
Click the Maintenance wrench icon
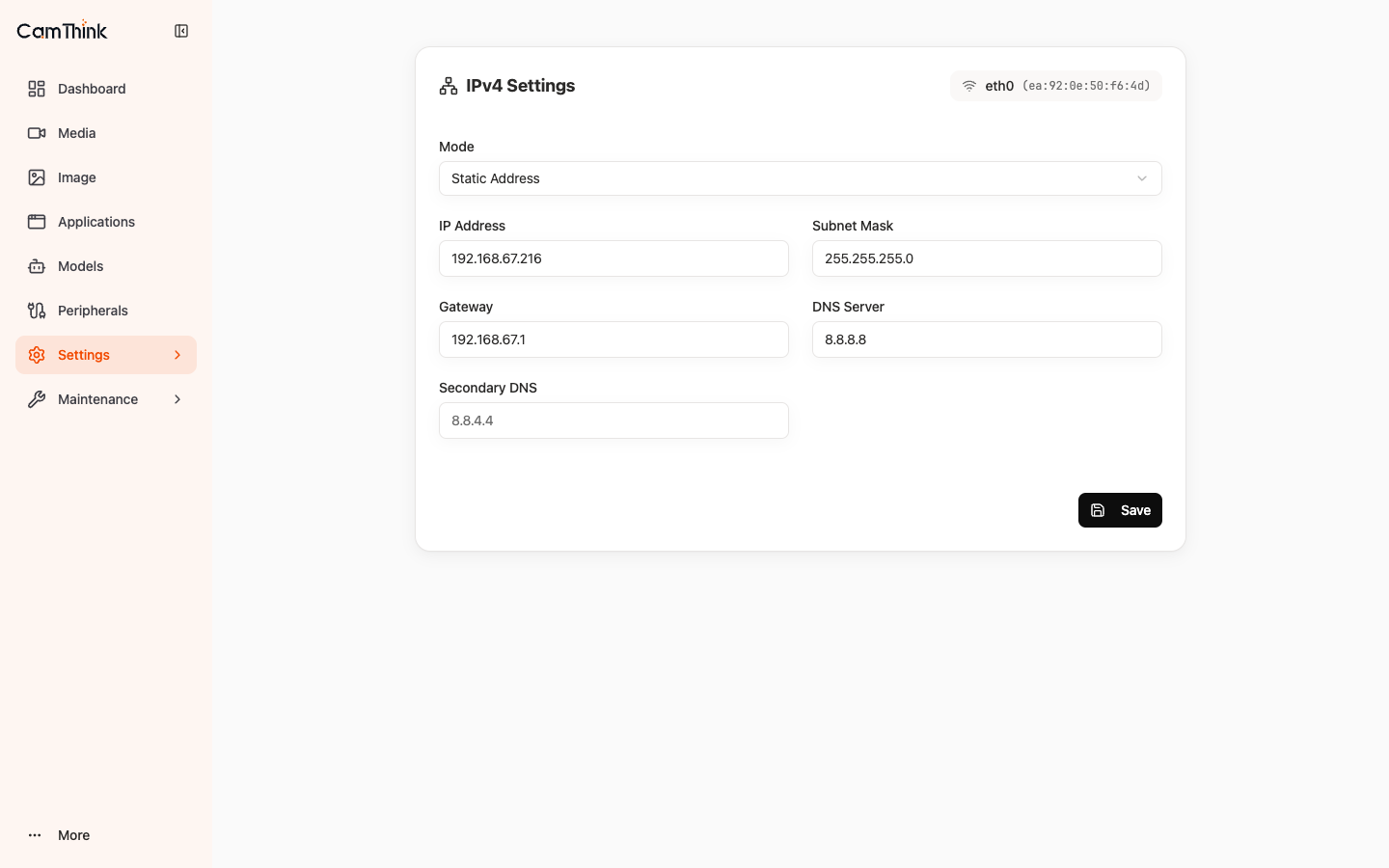pos(37,399)
